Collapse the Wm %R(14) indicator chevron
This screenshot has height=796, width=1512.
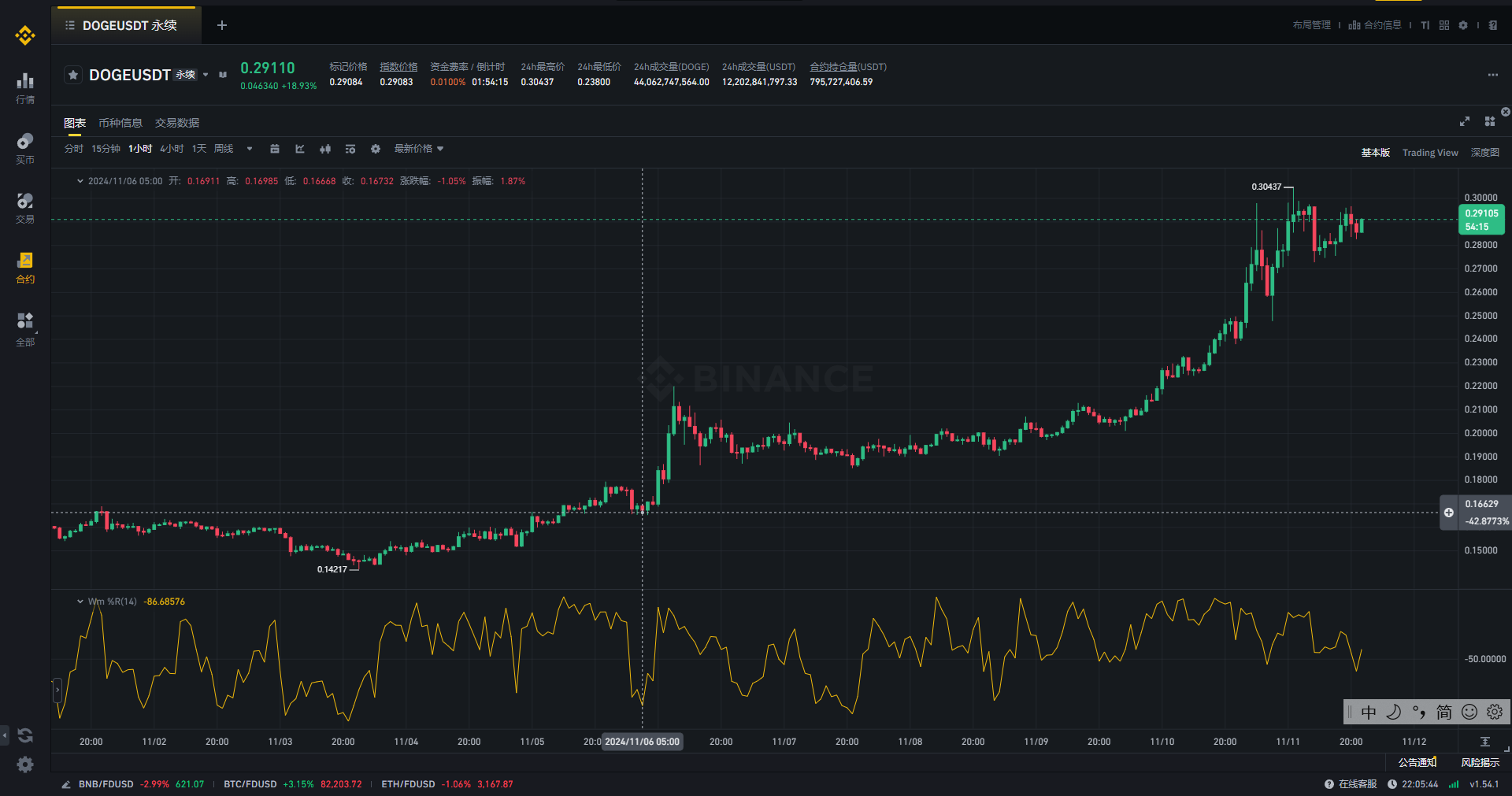pyautogui.click(x=80, y=602)
